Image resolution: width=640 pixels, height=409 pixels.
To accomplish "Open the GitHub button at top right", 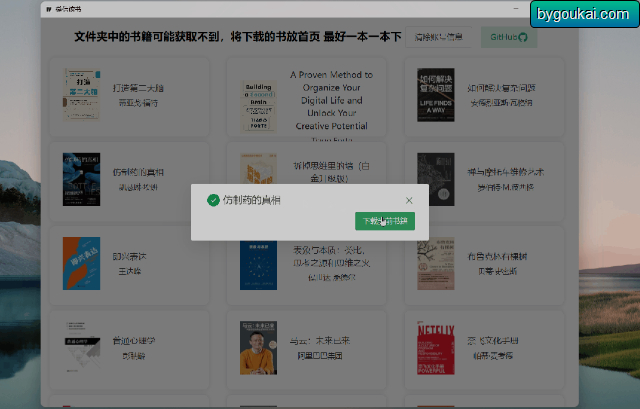I will pos(509,37).
